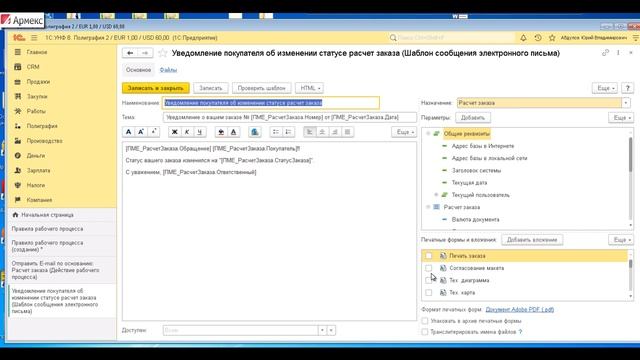Click the Тема subject input field
The image size is (640, 360).
coord(290,118)
